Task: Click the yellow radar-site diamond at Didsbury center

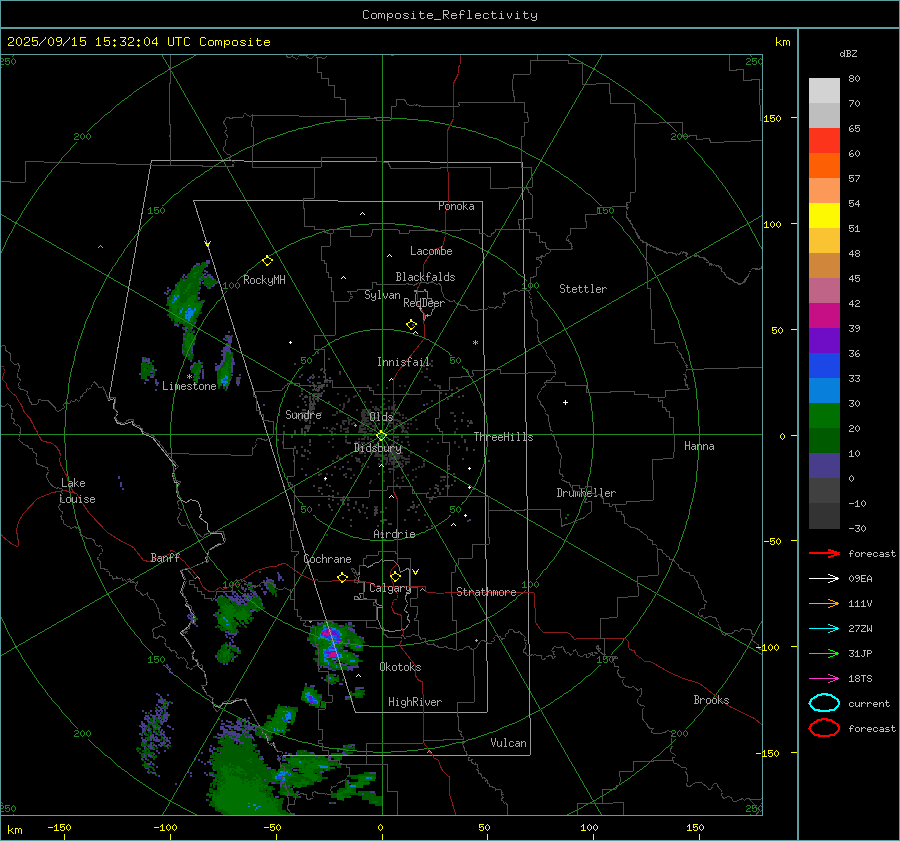Action: (x=382, y=436)
